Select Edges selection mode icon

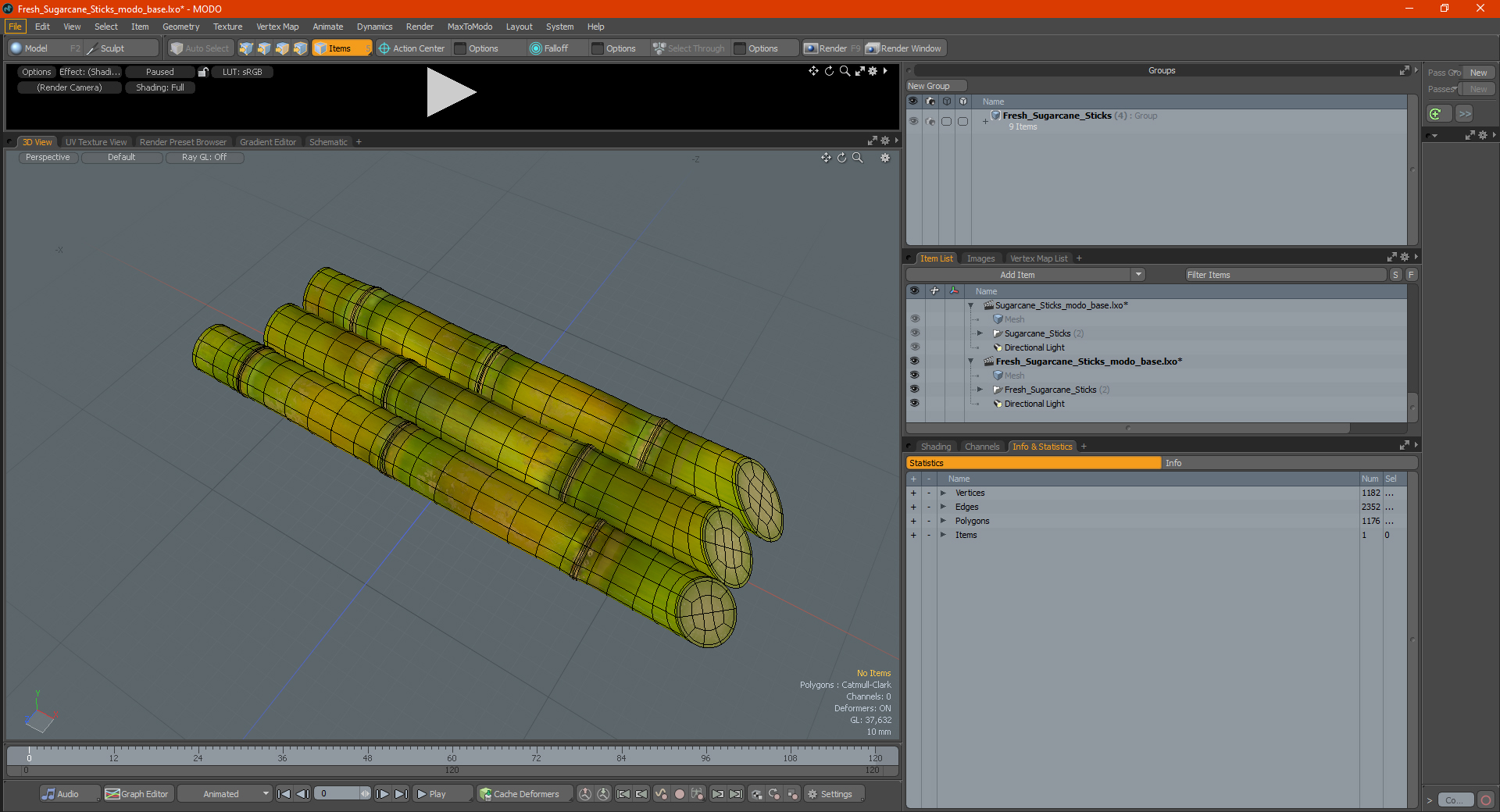[264, 48]
